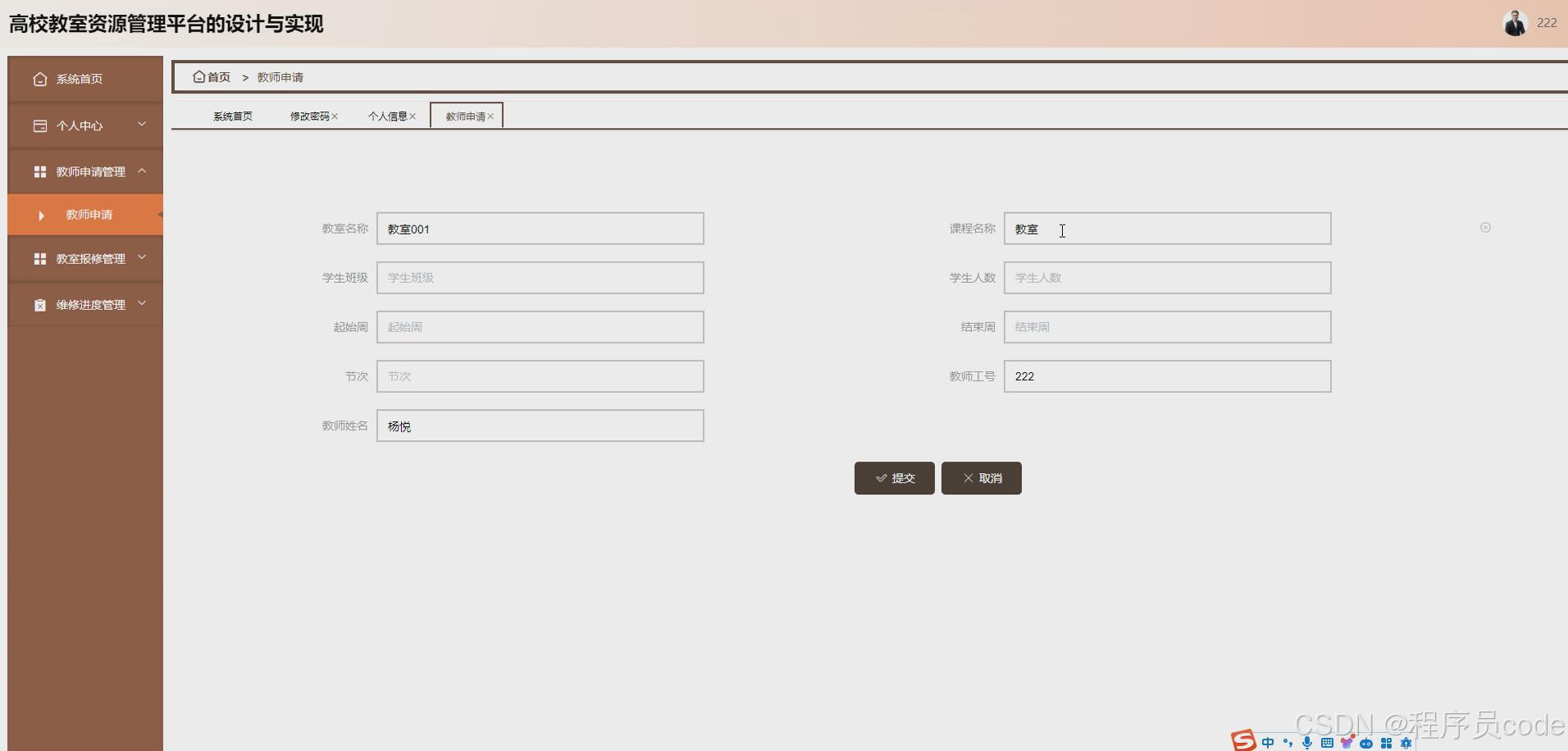The image size is (1568, 751).
Task: Click the 提交 submit button
Action: [x=894, y=478]
